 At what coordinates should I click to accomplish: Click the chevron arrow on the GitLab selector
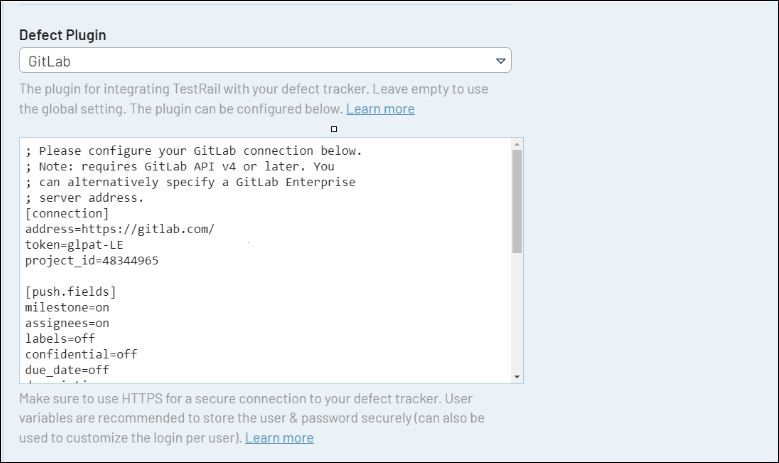click(x=502, y=61)
